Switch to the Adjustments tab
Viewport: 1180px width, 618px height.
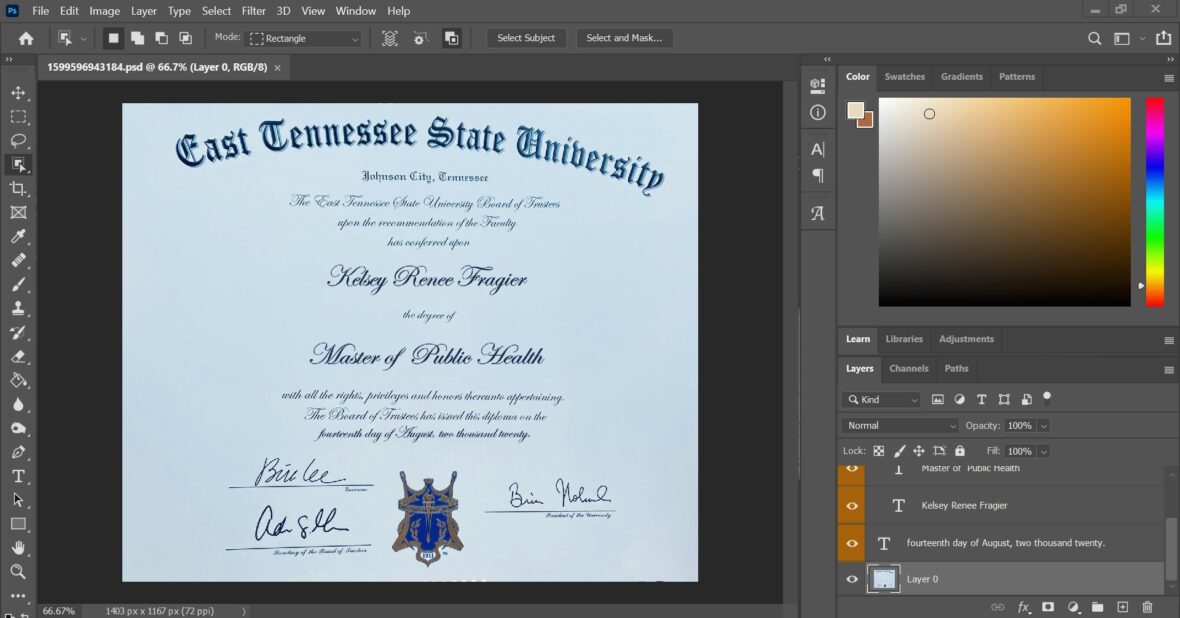pyautogui.click(x=966, y=339)
